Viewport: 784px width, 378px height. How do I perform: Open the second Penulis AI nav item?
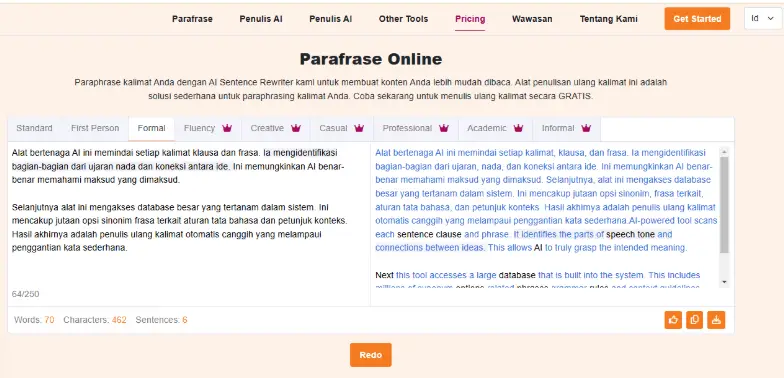click(x=330, y=19)
